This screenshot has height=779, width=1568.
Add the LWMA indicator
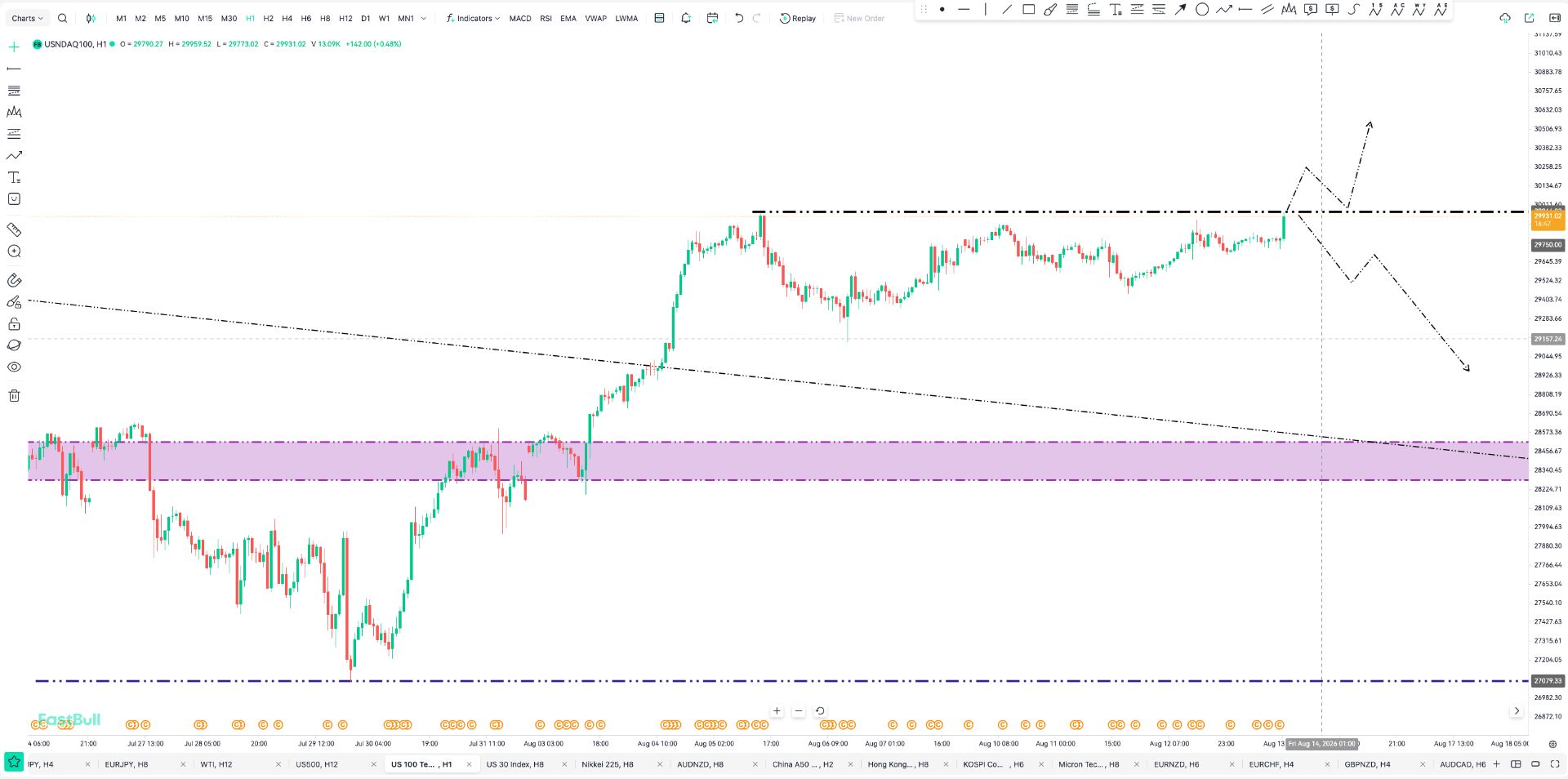pos(626,18)
